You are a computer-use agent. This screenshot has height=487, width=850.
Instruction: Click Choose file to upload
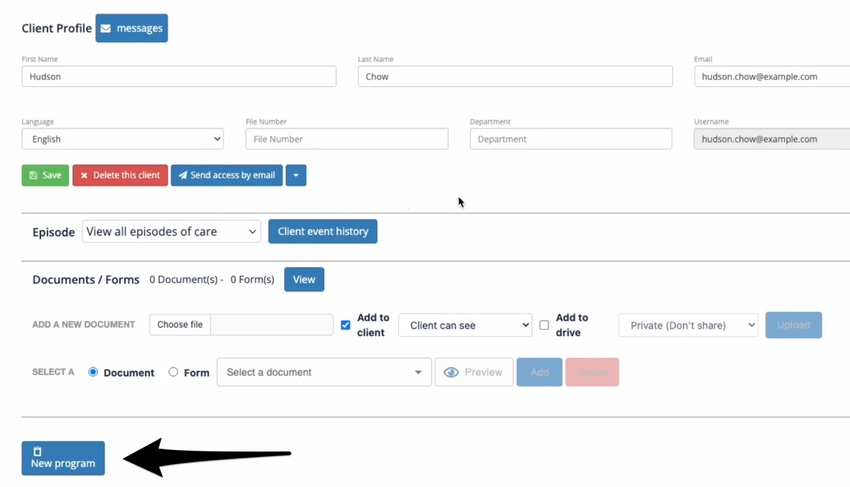[180, 325]
